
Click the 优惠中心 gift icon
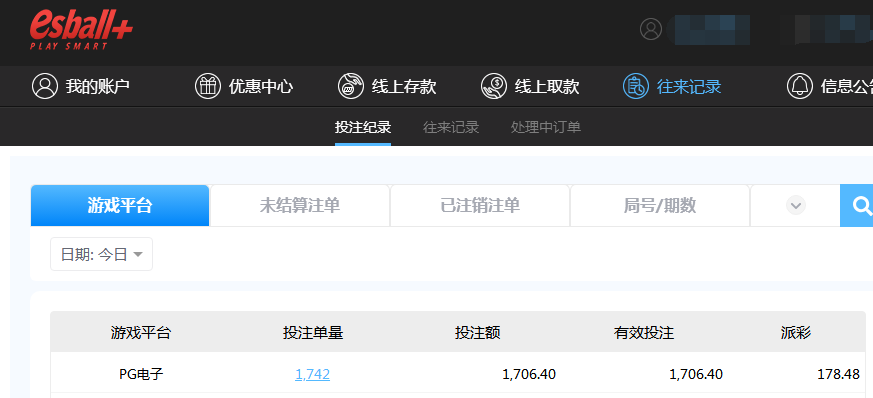click(x=208, y=86)
